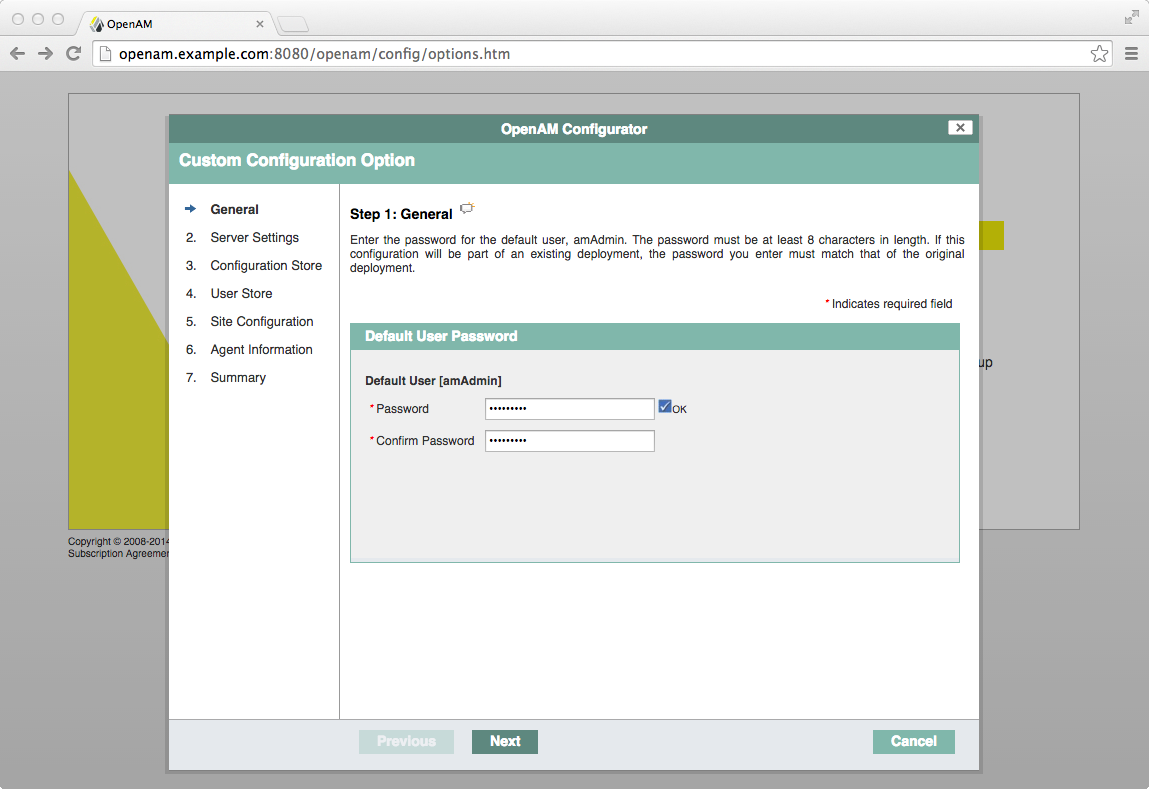Click the Custom Configuration Option title
The width and height of the screenshot is (1149, 789).
pos(297,160)
